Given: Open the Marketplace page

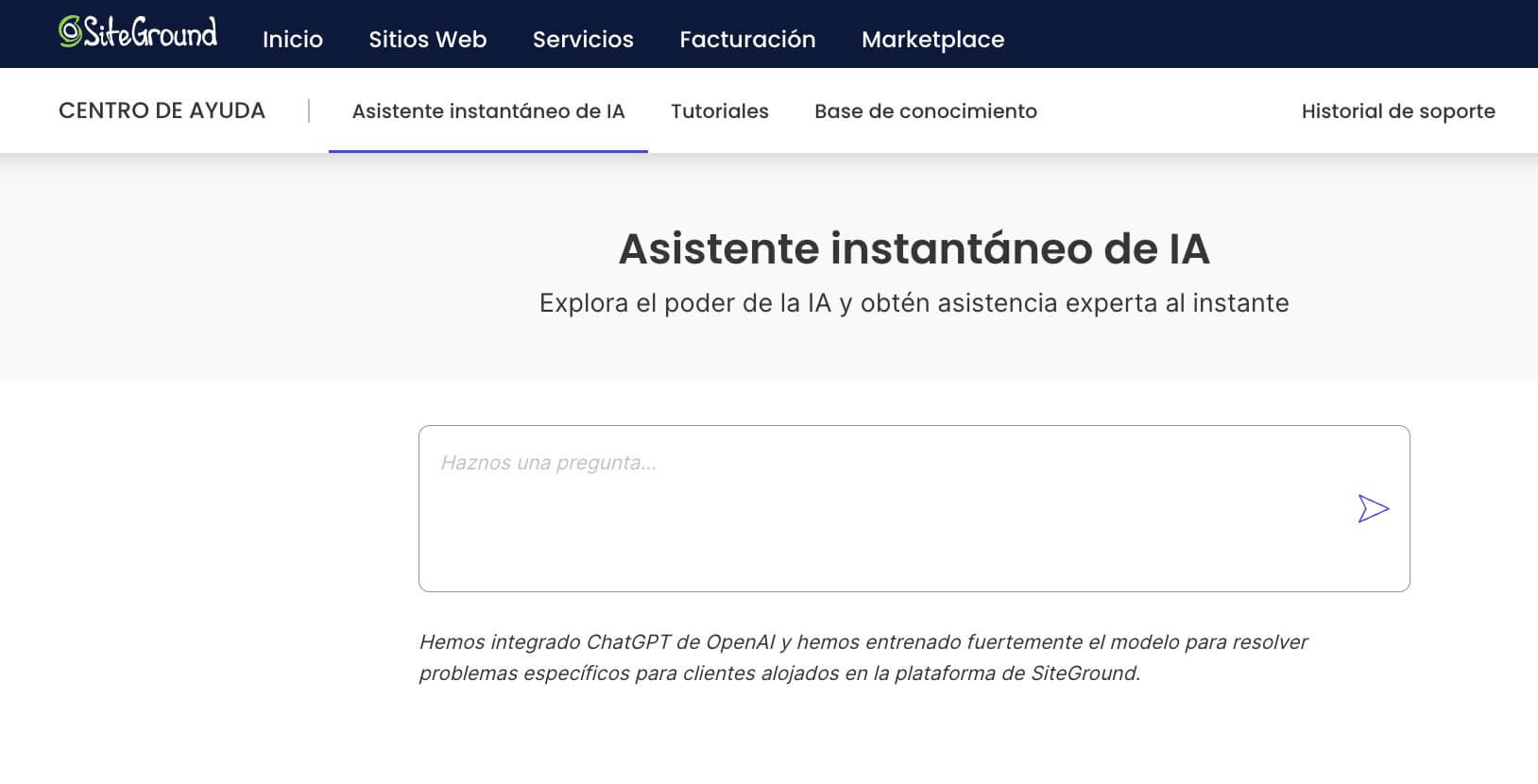Looking at the screenshot, I should coord(933,40).
